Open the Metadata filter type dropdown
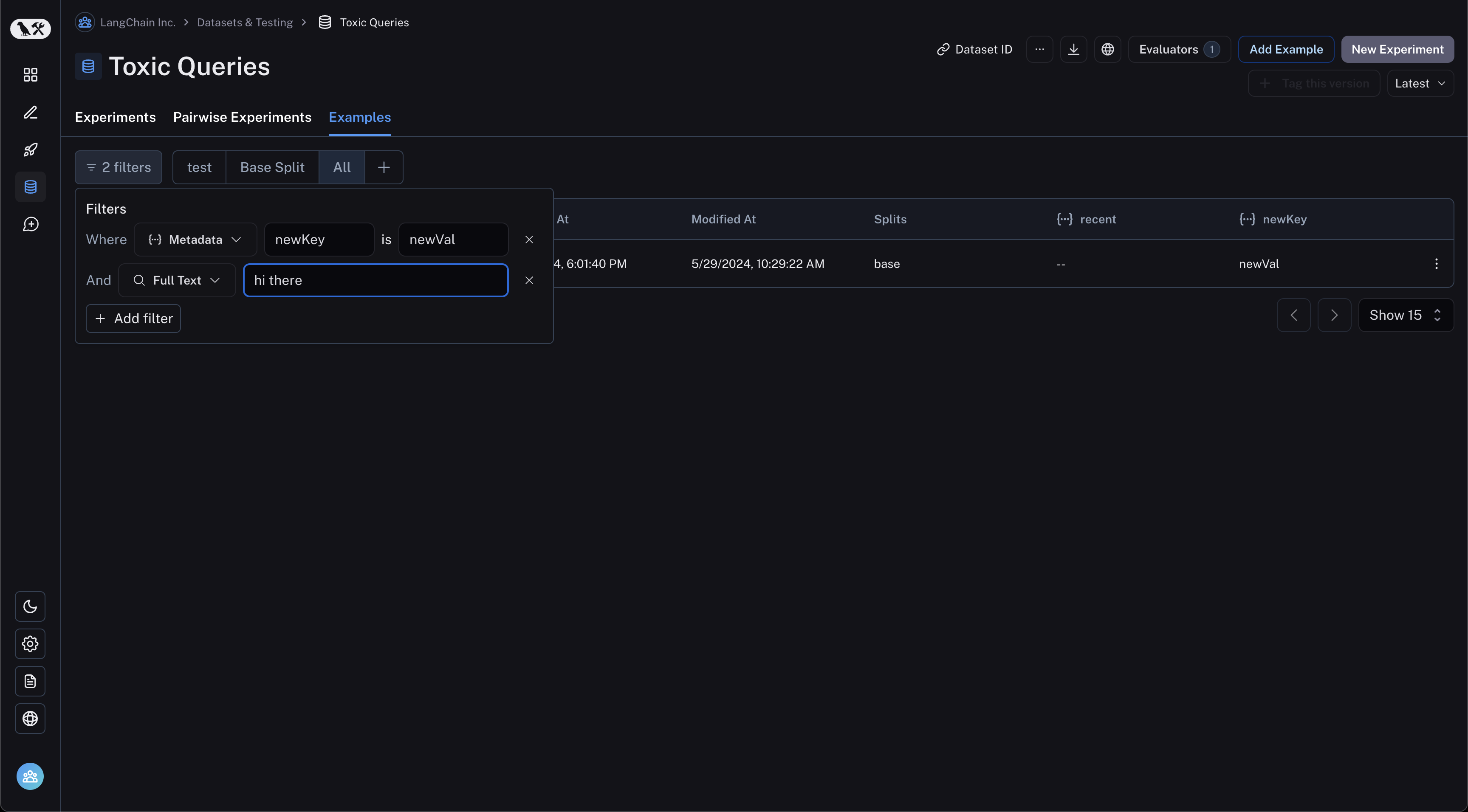1468x812 pixels. (x=195, y=240)
